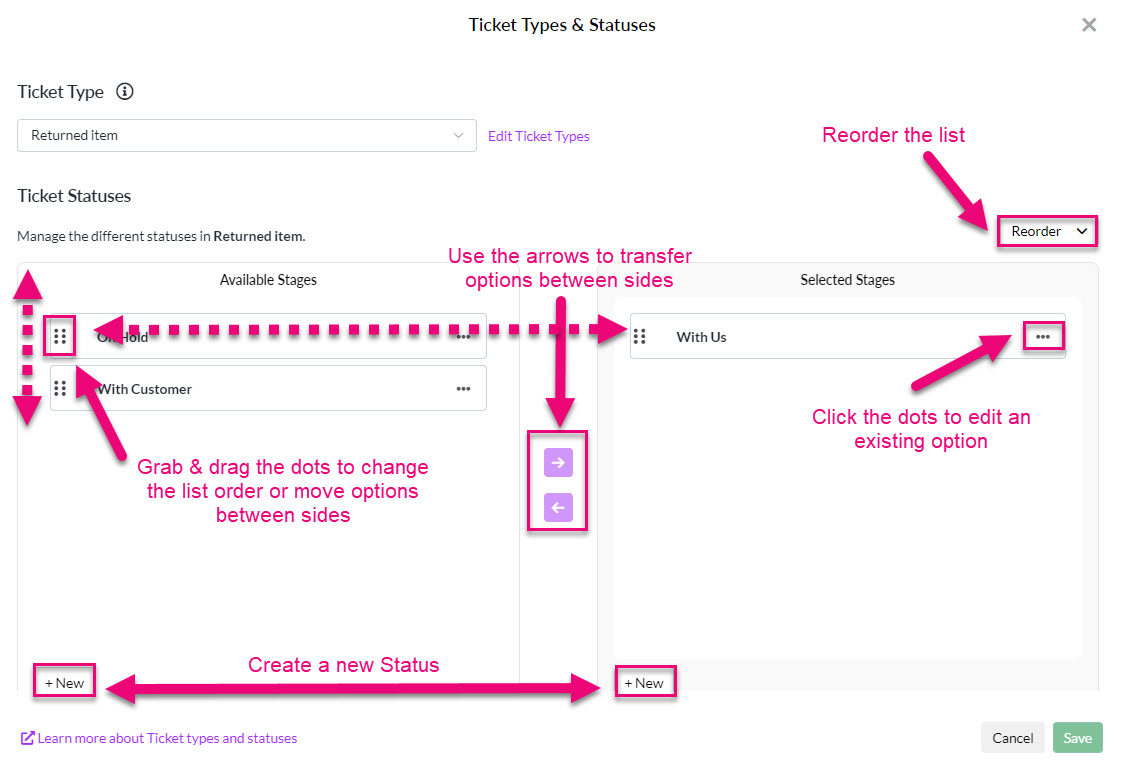
Task: Add a new status under Available Stages
Action: [64, 683]
